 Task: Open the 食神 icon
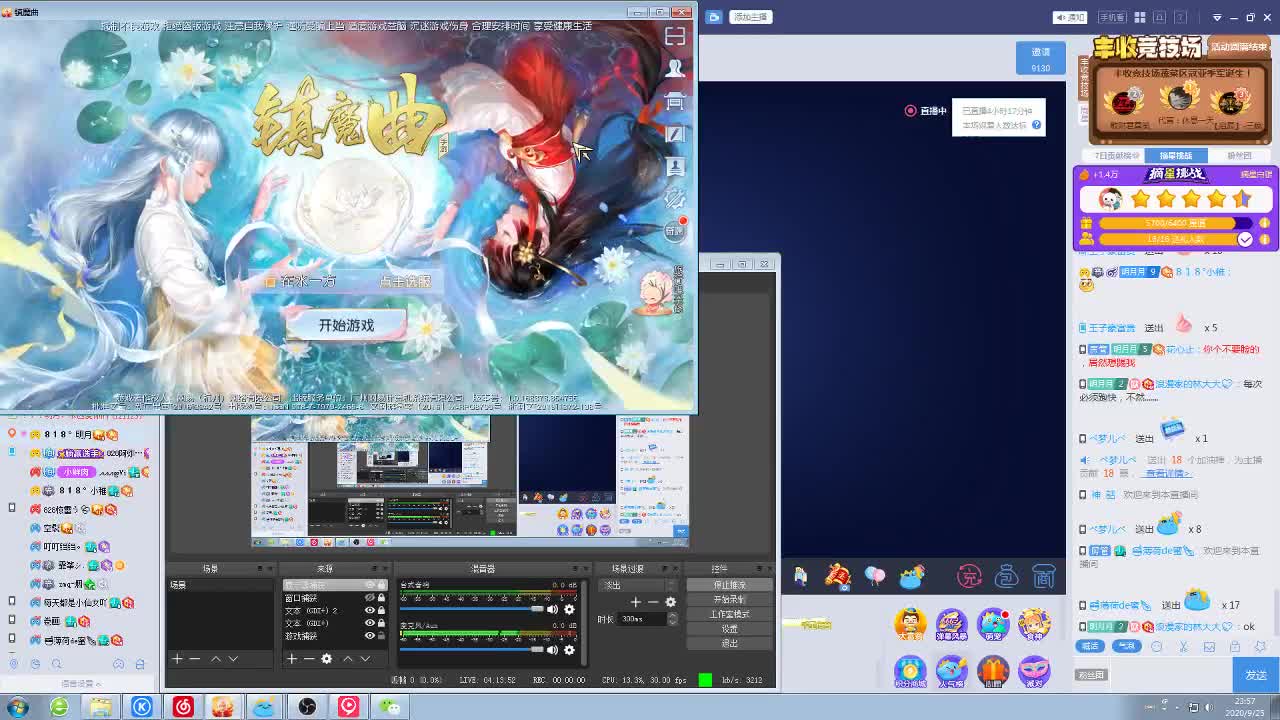1034,624
